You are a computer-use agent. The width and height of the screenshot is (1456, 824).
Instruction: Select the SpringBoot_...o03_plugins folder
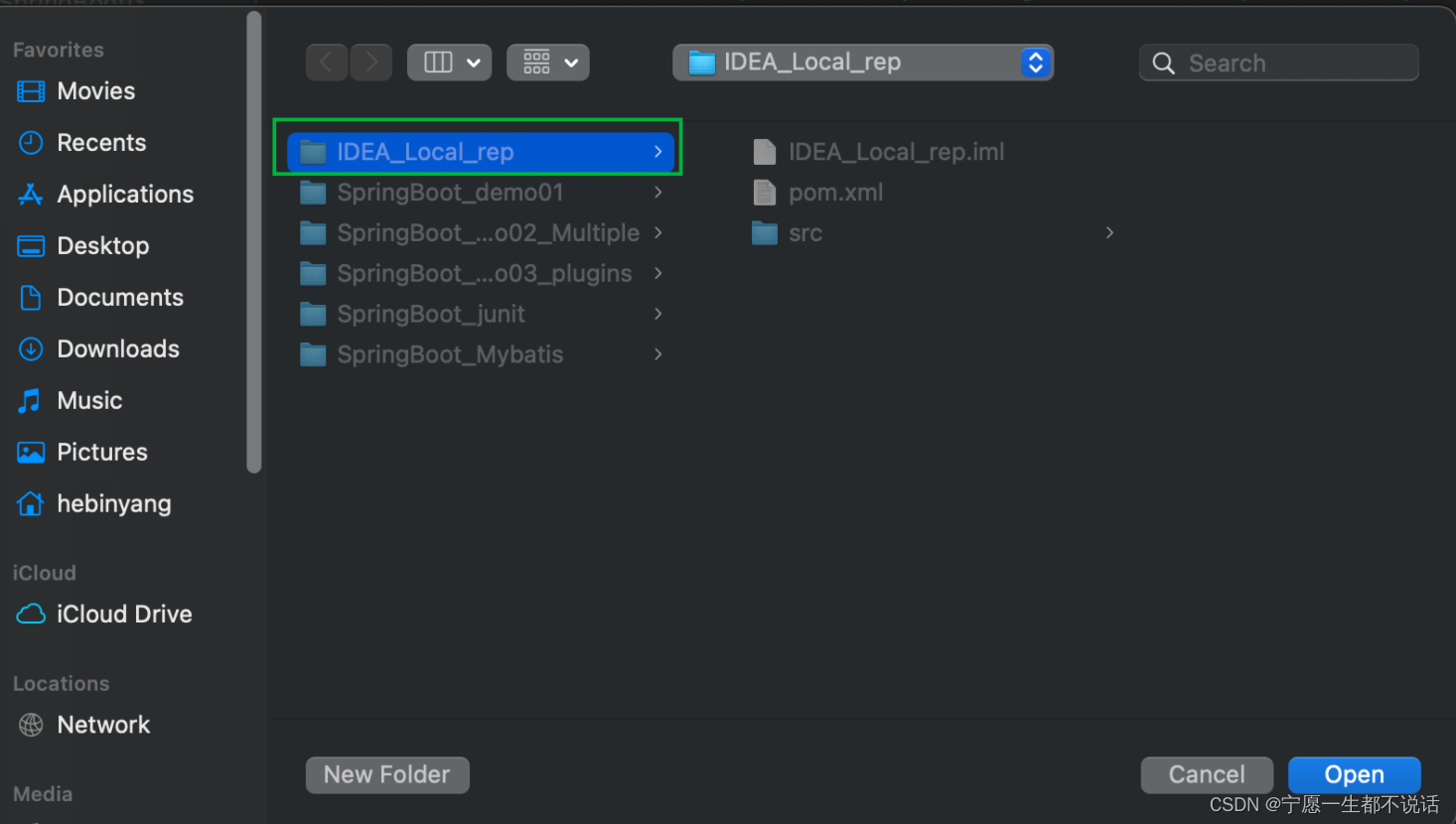pos(481,274)
